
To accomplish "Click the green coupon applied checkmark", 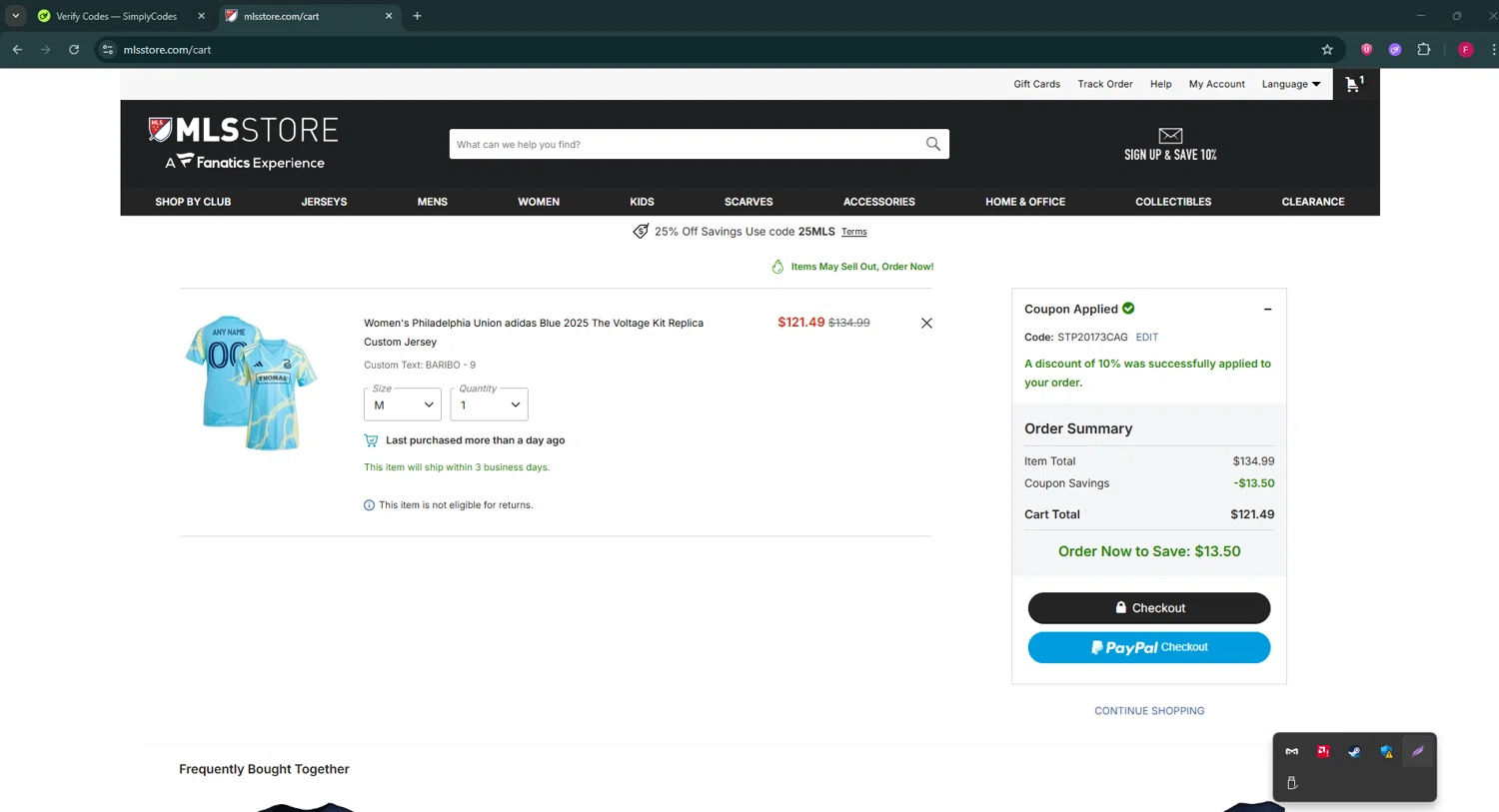I will (x=1128, y=309).
